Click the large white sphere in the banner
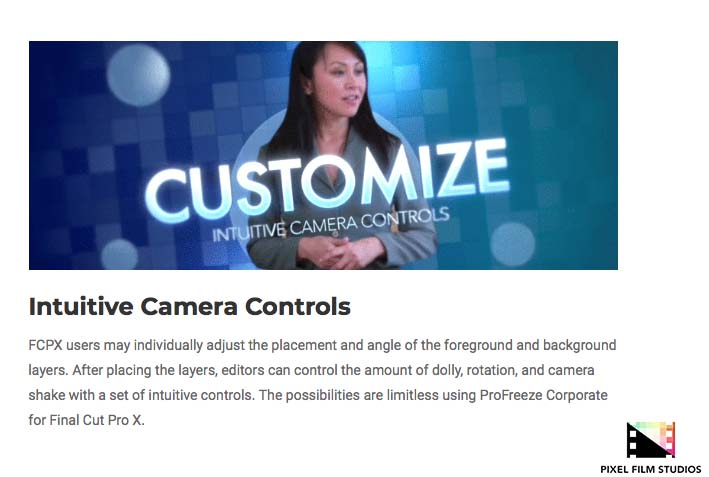Viewport: 709px width, 477px height. tap(138, 75)
